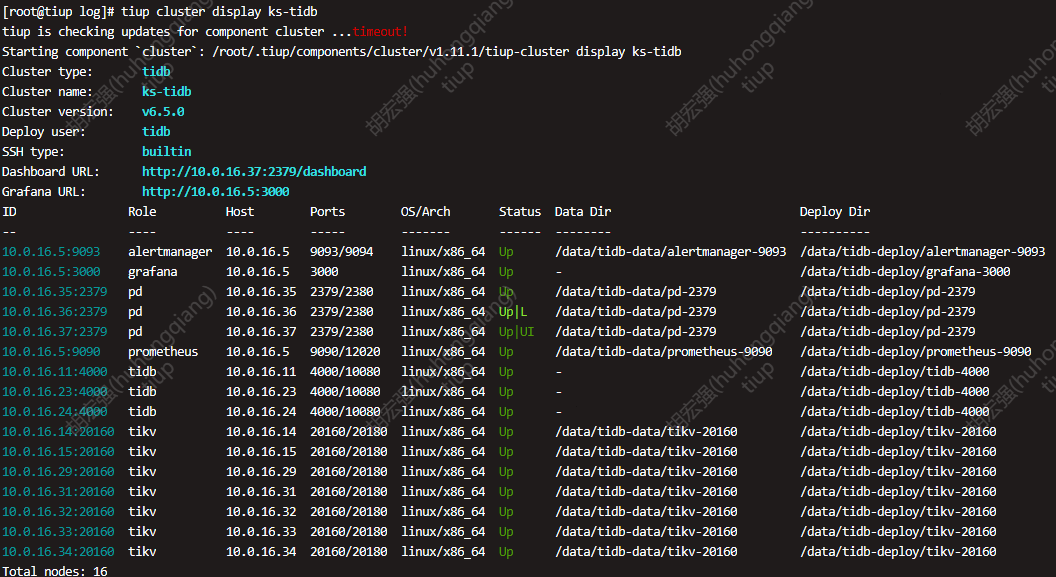The image size is (1056, 577).
Task: Click the Total nodes: 16 line
Action: 55,571
